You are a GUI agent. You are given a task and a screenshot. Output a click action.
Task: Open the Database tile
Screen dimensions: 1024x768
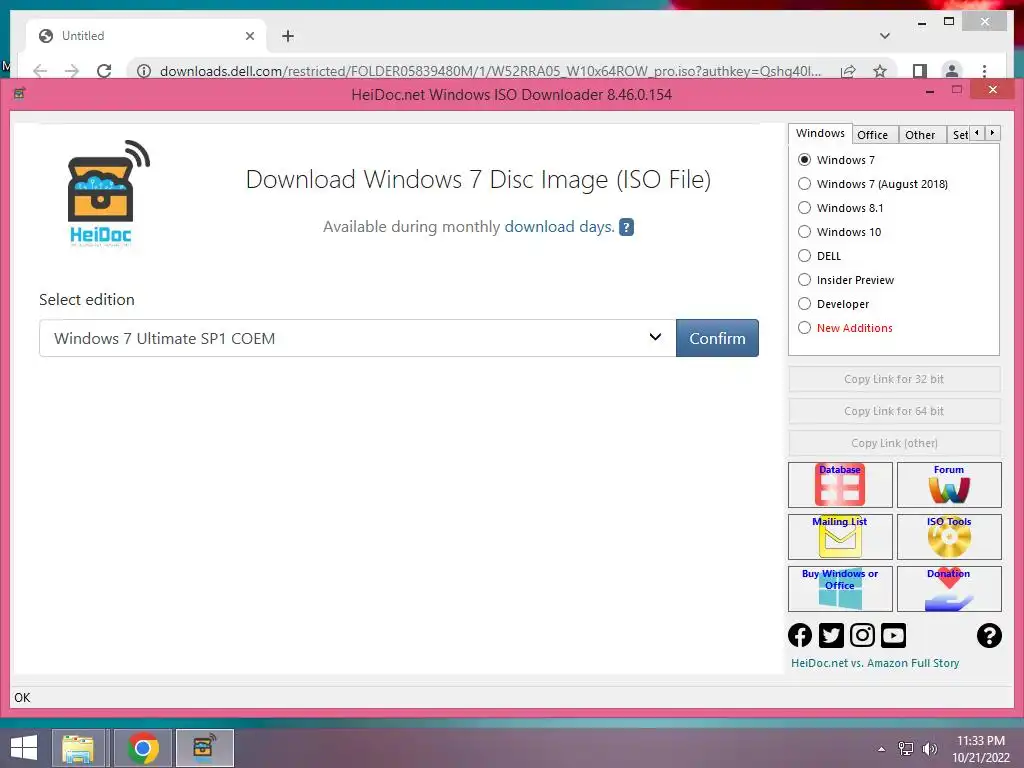pyautogui.click(x=840, y=485)
